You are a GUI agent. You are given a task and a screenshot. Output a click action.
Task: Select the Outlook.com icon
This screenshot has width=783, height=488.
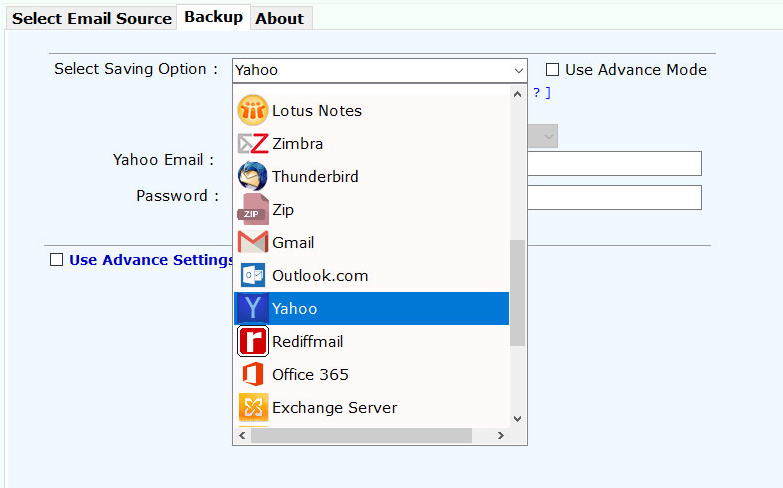[x=253, y=276]
